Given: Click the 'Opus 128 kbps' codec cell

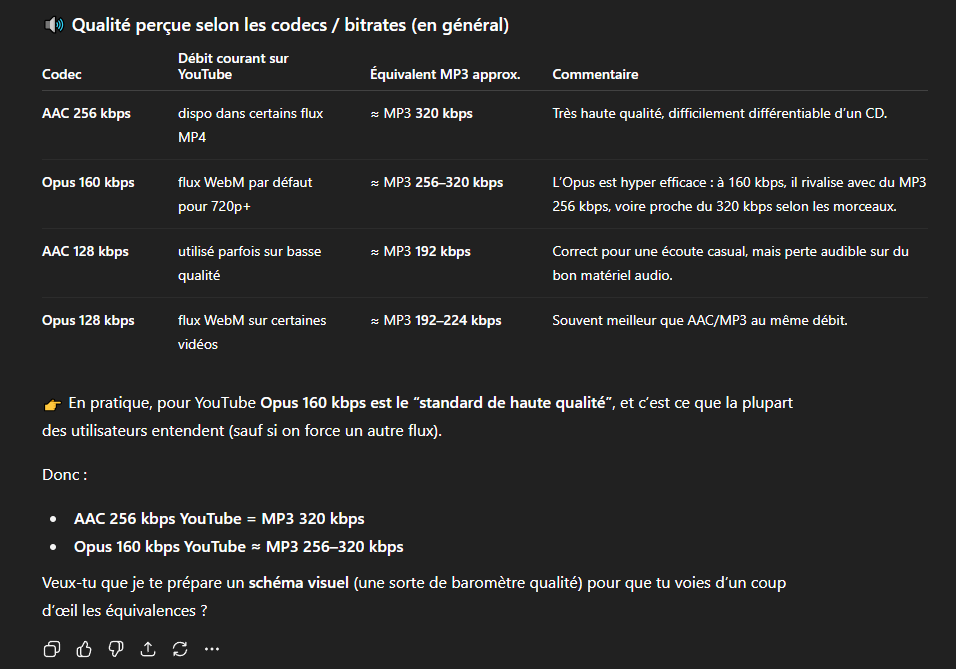Looking at the screenshot, I should (88, 321).
